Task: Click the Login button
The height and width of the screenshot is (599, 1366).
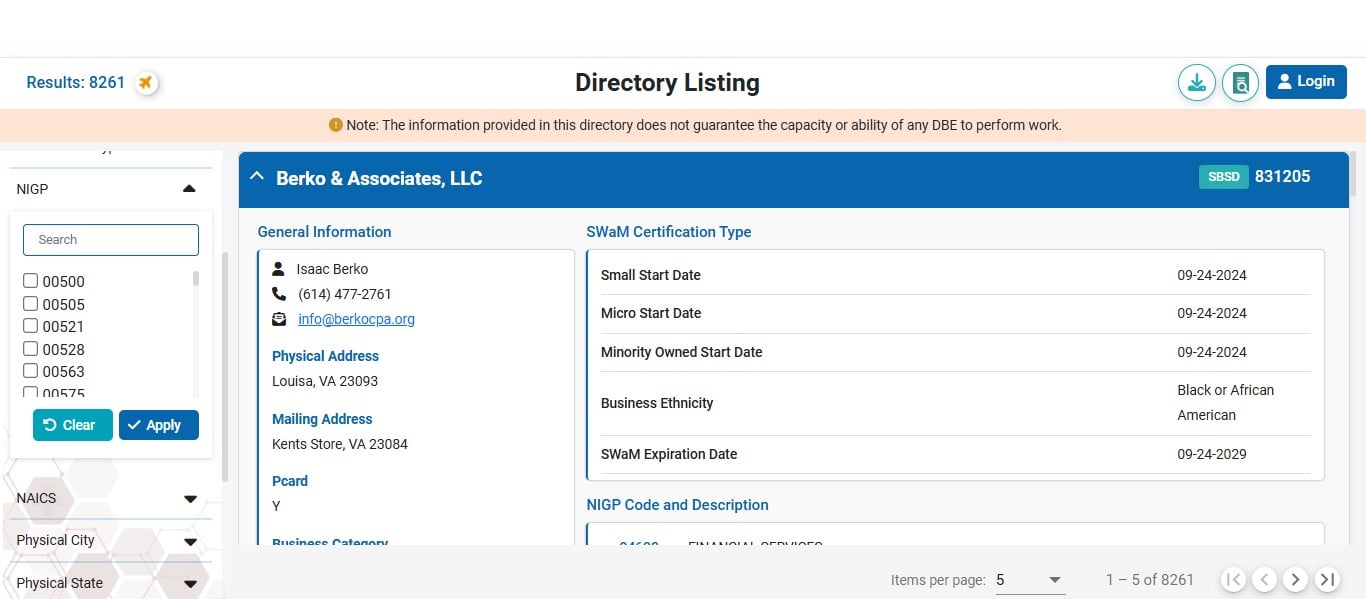Action: (1306, 82)
